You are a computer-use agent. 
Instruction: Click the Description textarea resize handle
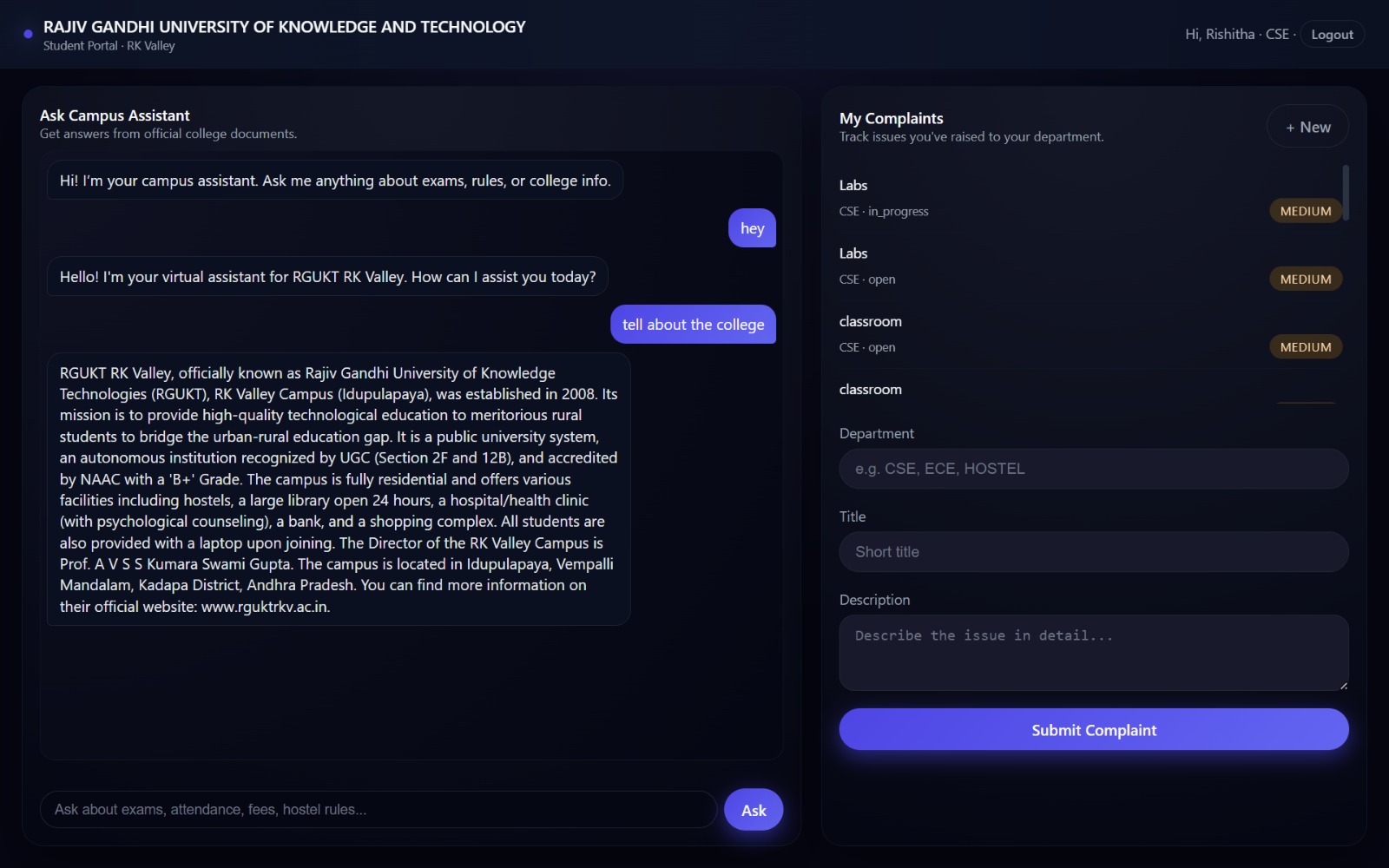1343,685
